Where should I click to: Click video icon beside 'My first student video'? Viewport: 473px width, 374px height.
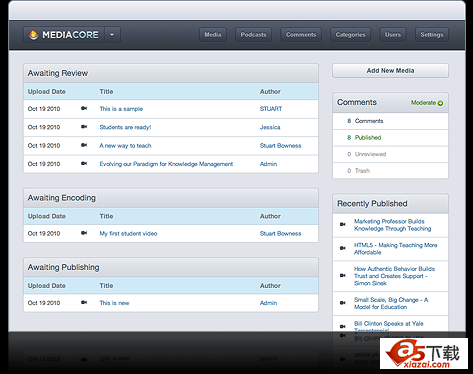coord(84,233)
